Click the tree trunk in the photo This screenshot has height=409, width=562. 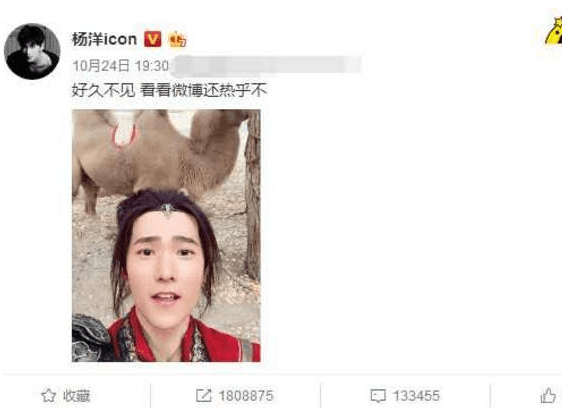coord(252,194)
